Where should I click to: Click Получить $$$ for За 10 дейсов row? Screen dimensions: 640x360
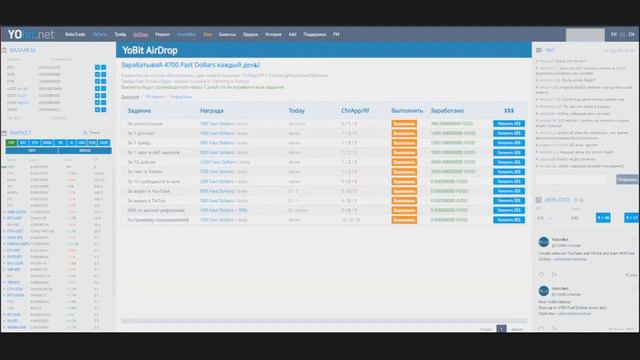pos(509,162)
